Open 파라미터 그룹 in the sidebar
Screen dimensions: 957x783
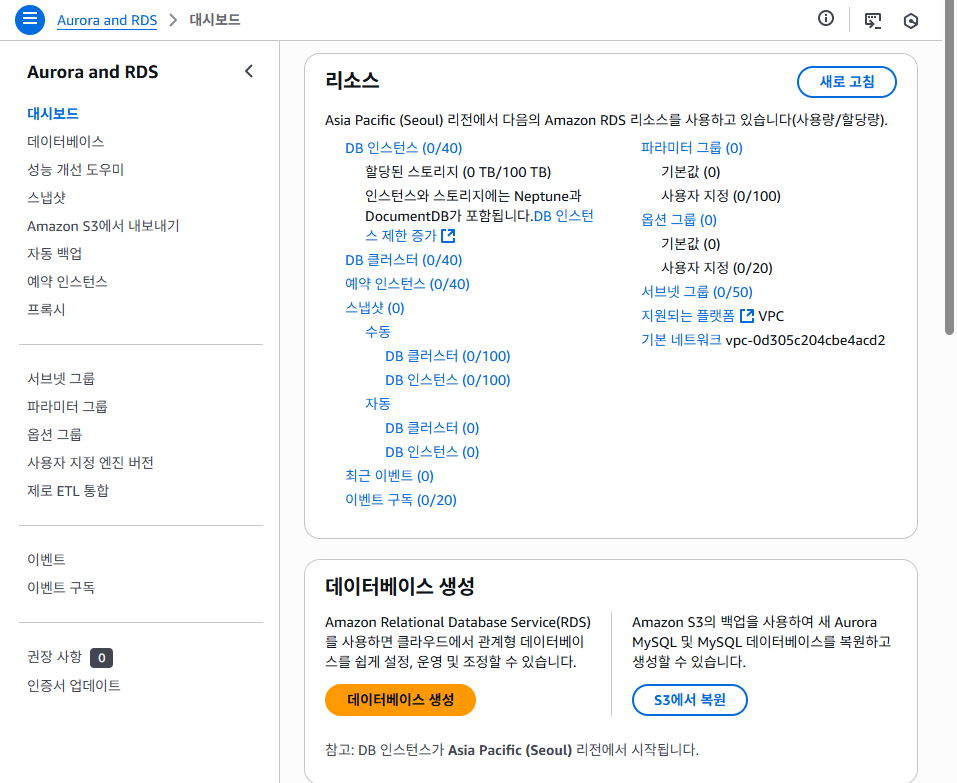pos(67,406)
